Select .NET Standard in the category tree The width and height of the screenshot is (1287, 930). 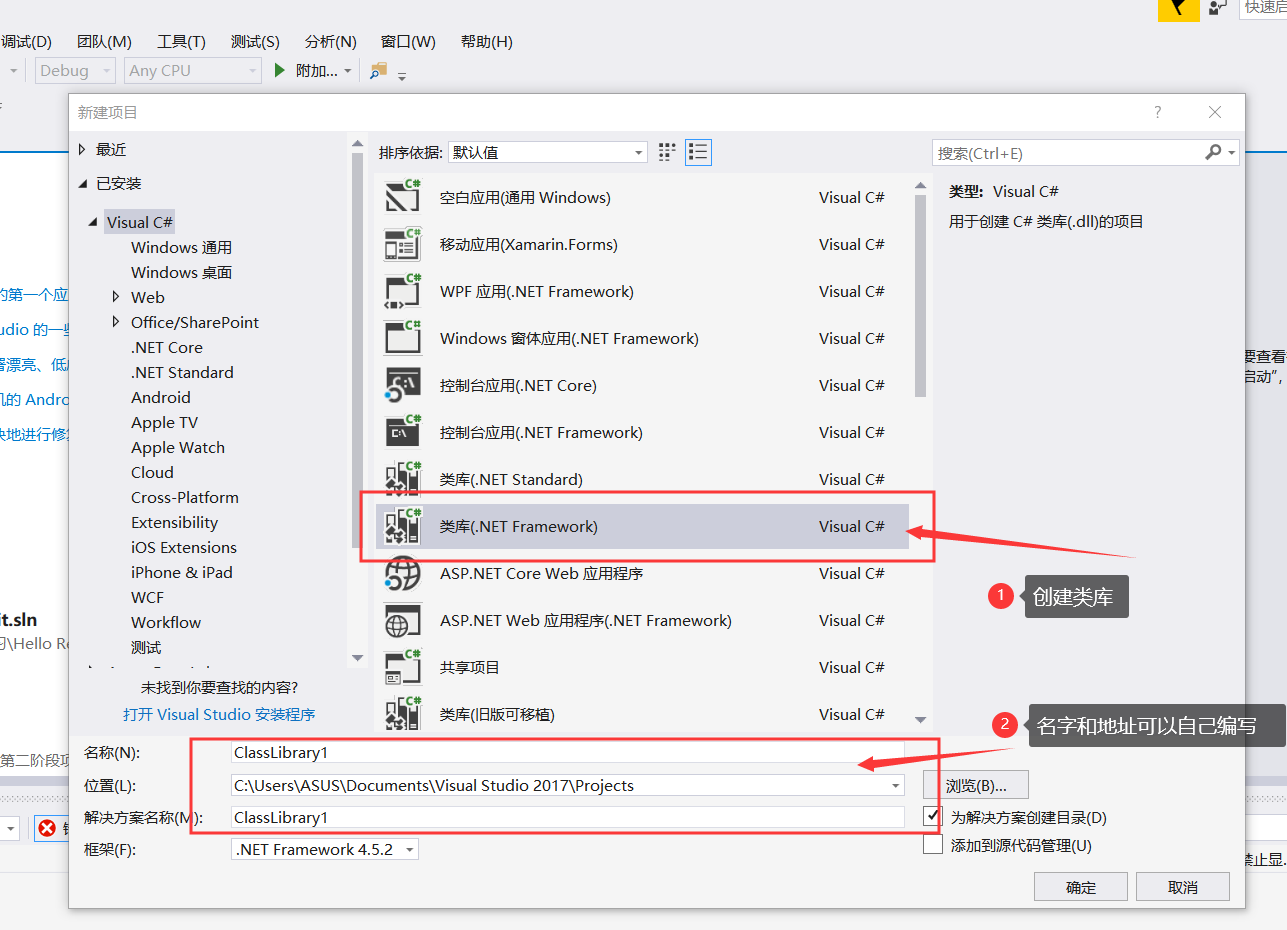tap(182, 372)
